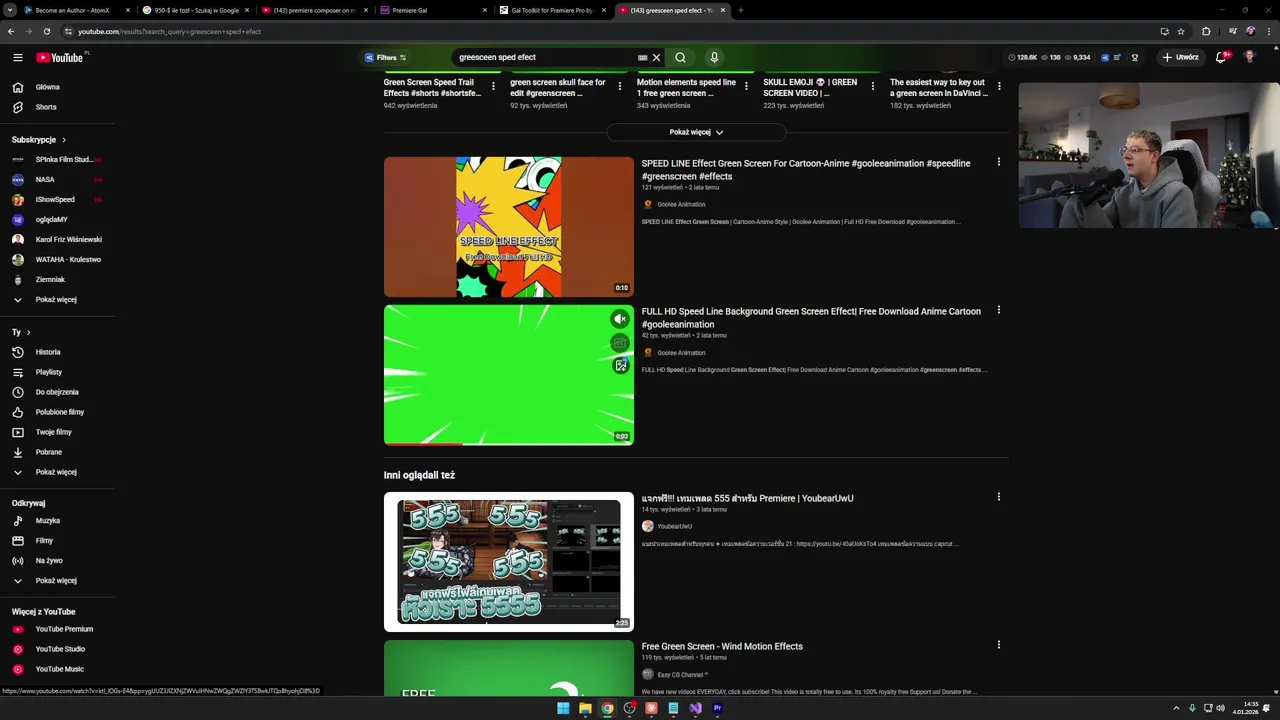Viewport: 1280px width, 720px height.
Task: Open Free Green Screen - Wind Motion Effects title
Action: tap(722, 647)
